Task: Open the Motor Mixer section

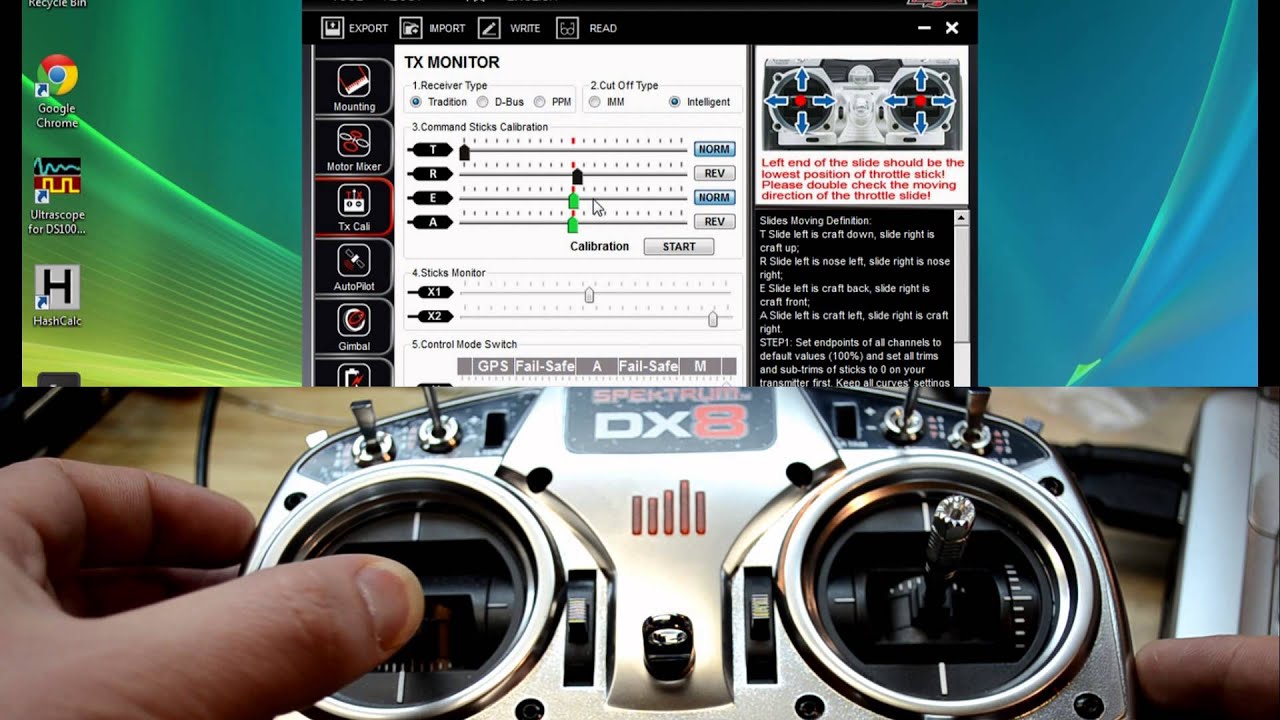Action: [x=354, y=147]
